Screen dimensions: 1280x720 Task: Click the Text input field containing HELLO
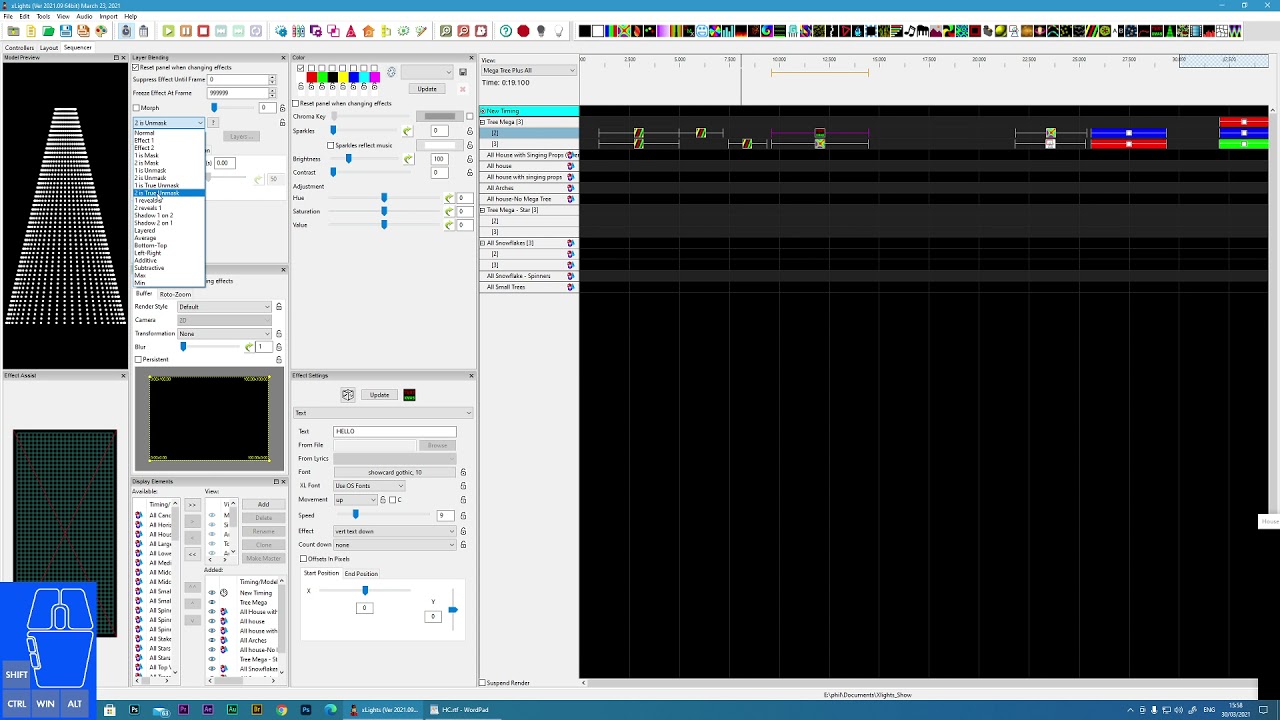coord(394,431)
